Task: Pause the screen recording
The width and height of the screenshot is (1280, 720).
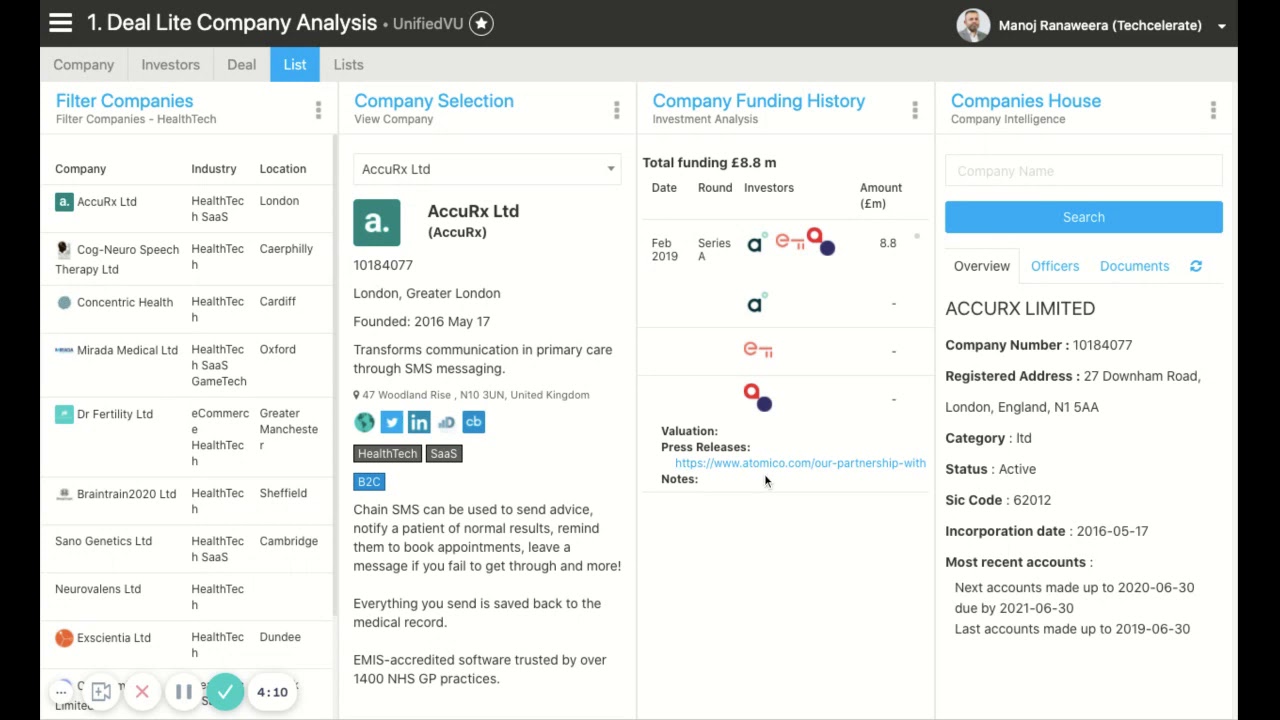Action: point(184,692)
